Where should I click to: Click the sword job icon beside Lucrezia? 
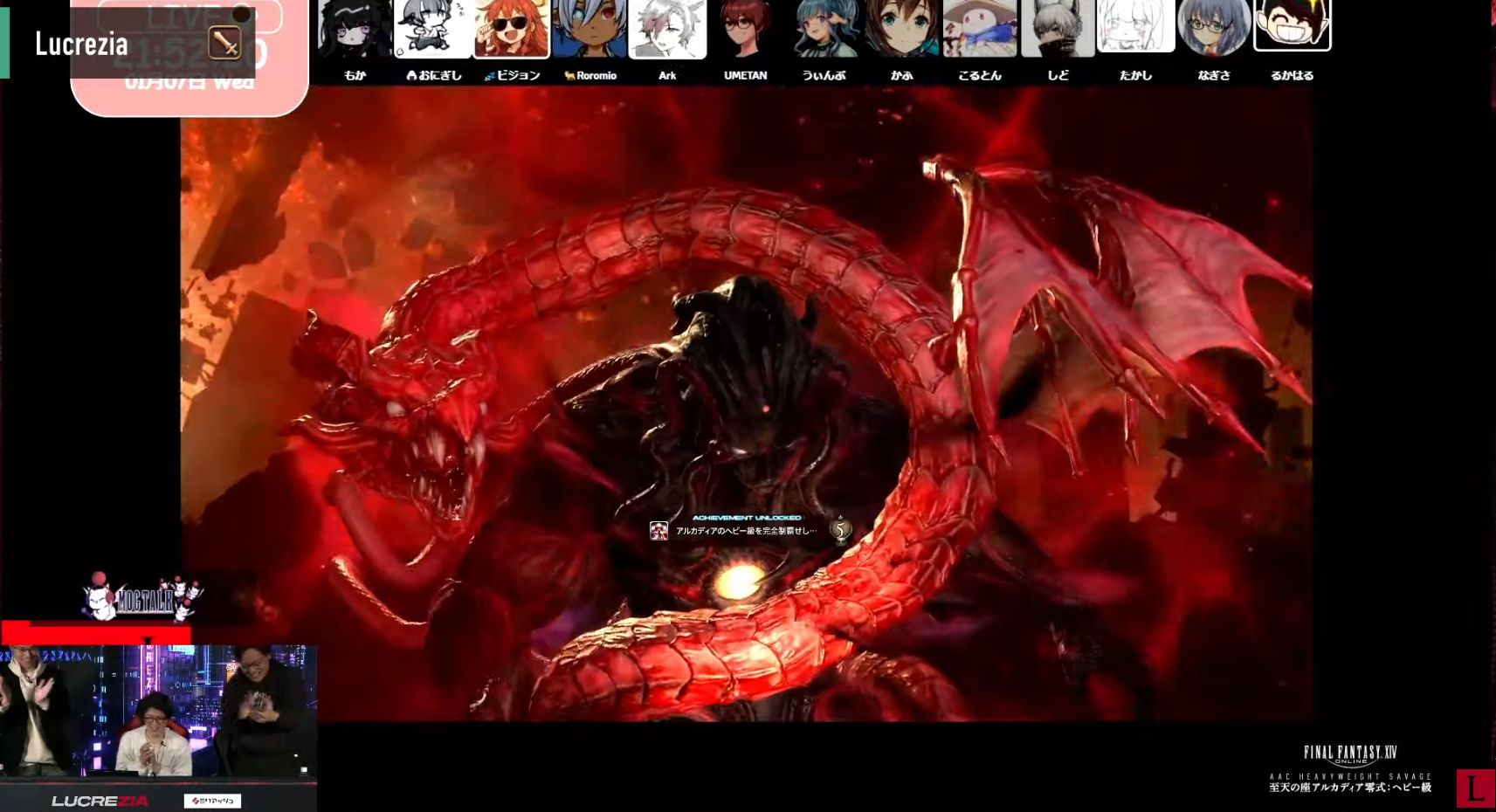[x=224, y=43]
